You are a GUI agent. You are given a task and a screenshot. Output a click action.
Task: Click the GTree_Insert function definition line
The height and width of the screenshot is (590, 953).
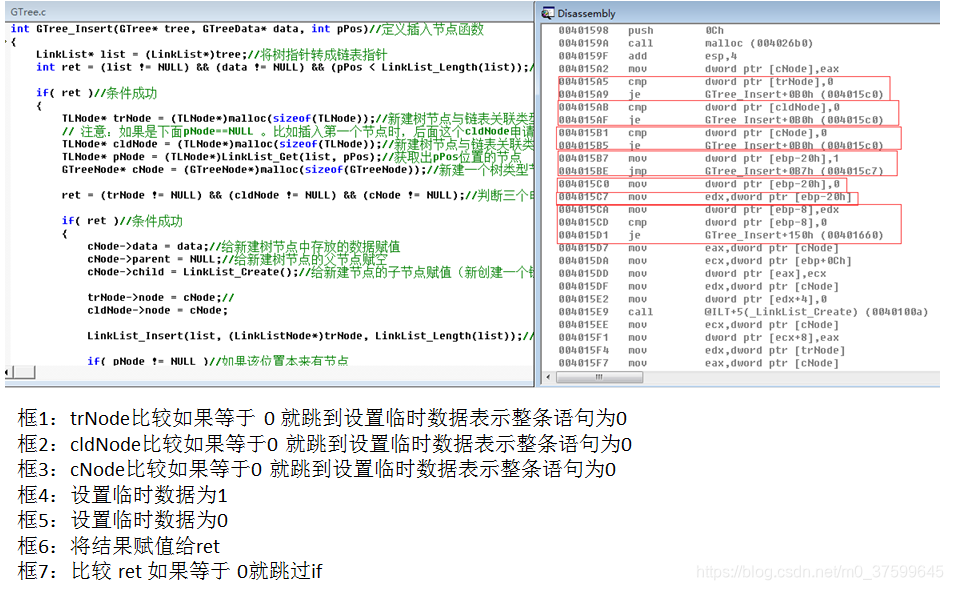tap(247, 29)
